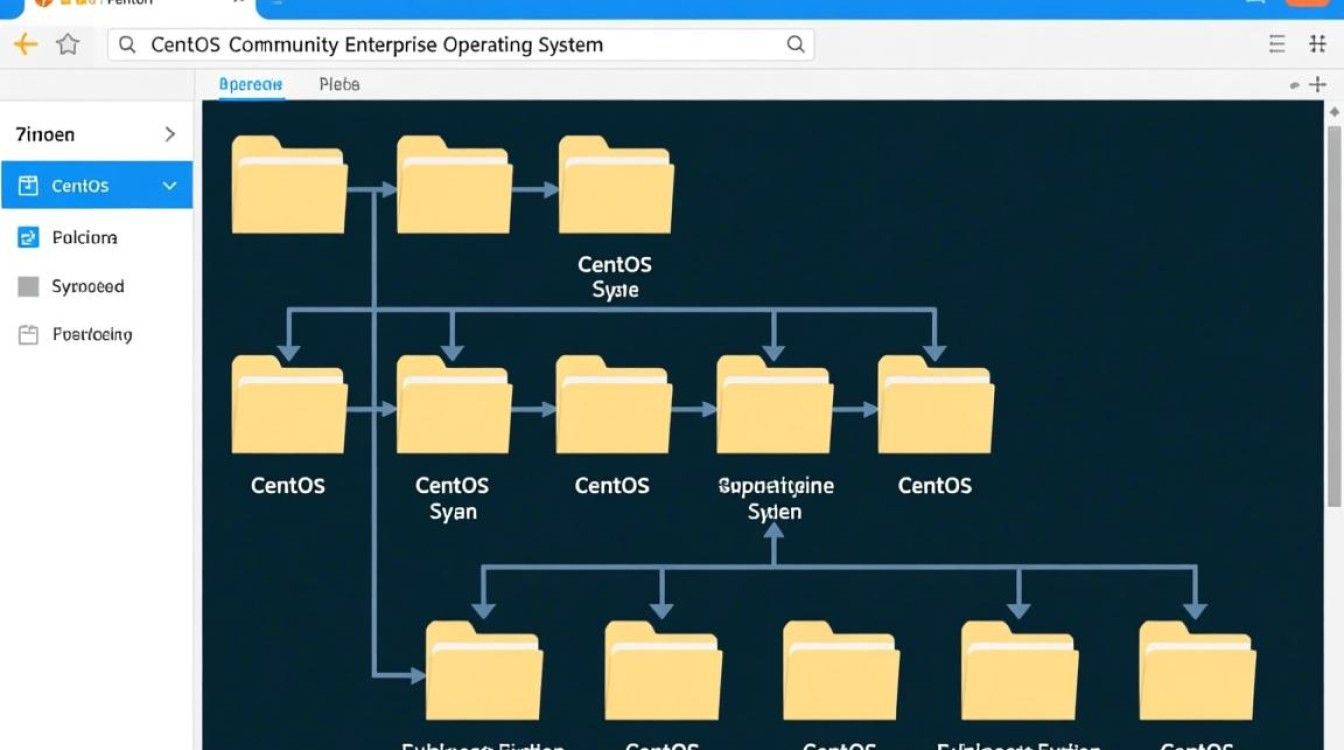Image resolution: width=1344 pixels, height=750 pixels.
Task: Toggle the gray square beside Syrooeed
Action: coord(28,287)
